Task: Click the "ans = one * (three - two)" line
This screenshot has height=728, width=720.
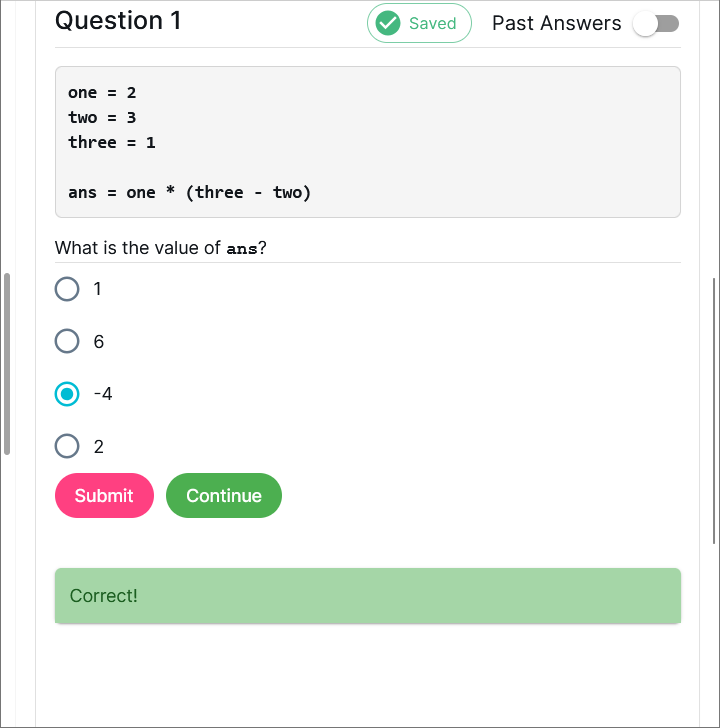Action: (x=190, y=192)
